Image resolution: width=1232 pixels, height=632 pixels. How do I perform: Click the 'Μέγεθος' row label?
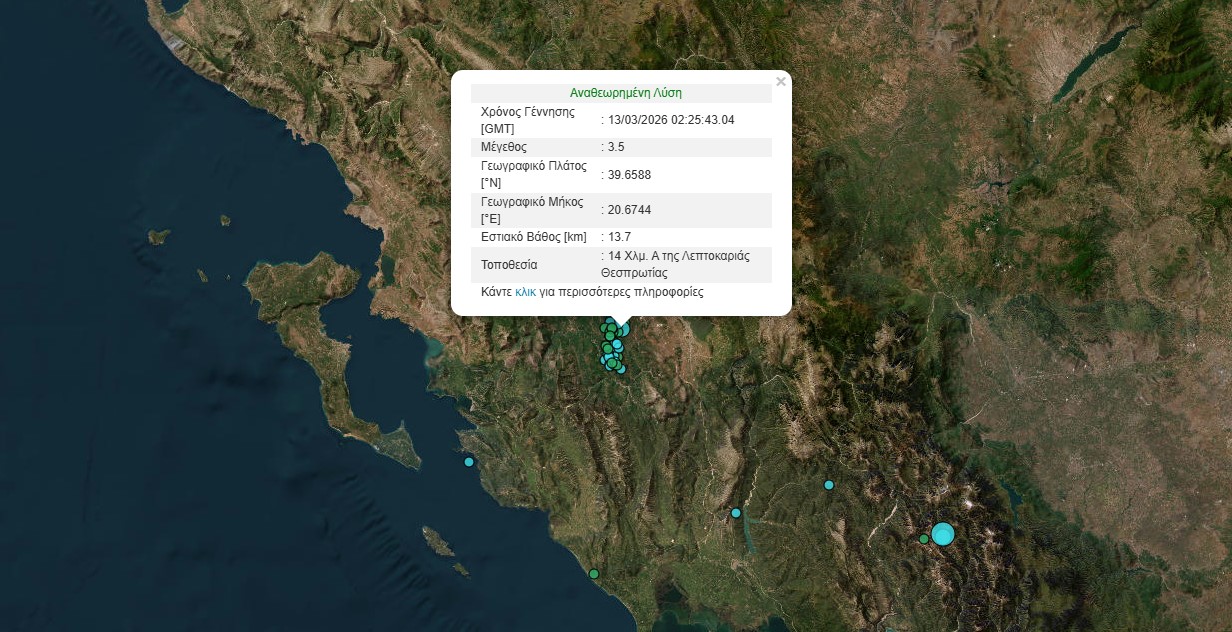504,147
